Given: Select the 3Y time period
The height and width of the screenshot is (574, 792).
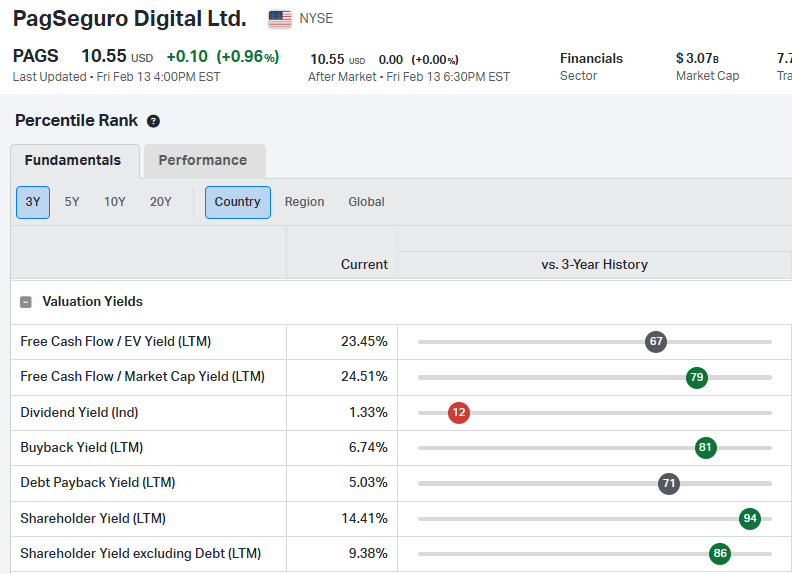Looking at the screenshot, I should point(33,202).
